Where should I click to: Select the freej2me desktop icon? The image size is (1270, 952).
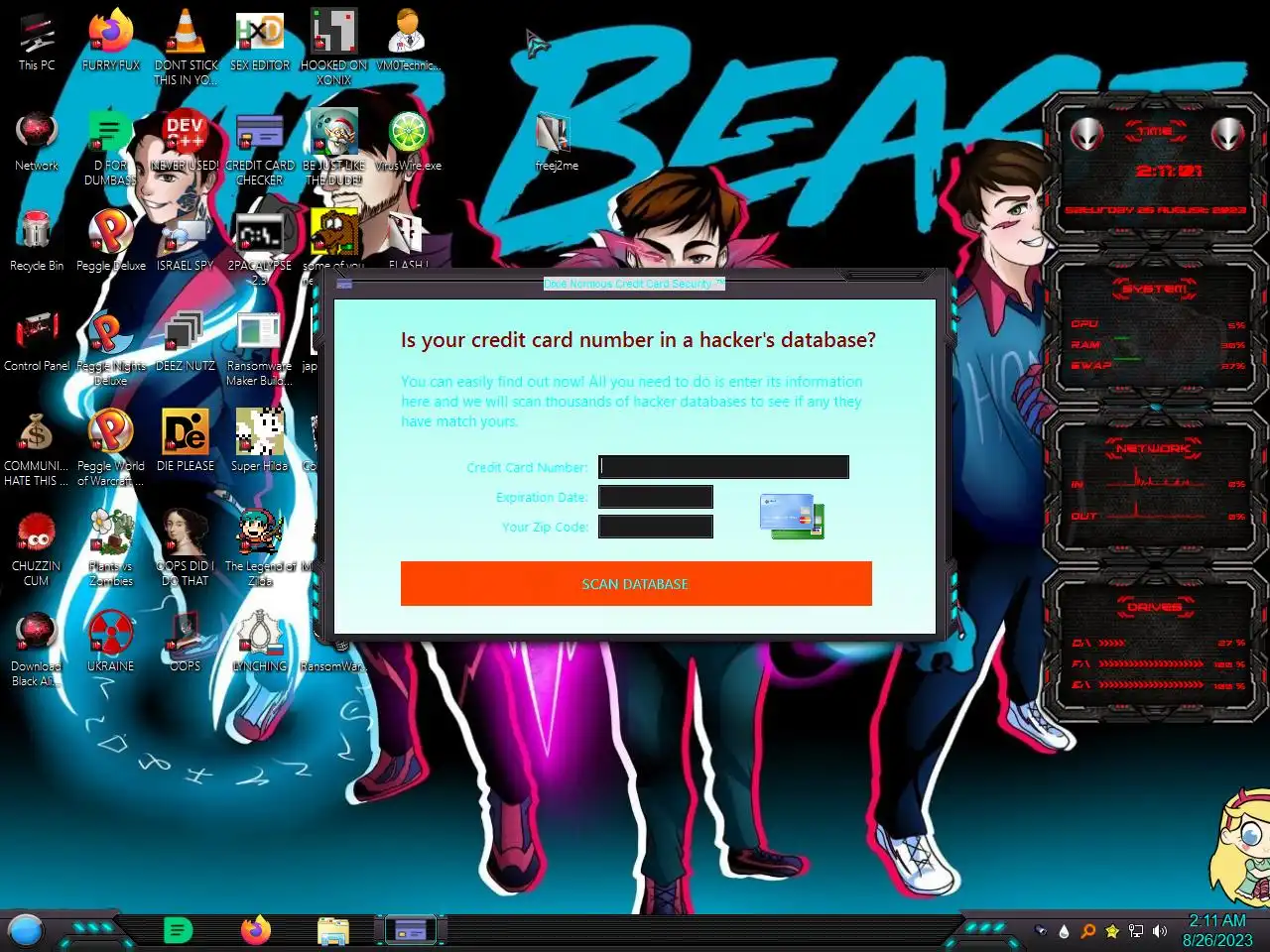pyautogui.click(x=557, y=142)
